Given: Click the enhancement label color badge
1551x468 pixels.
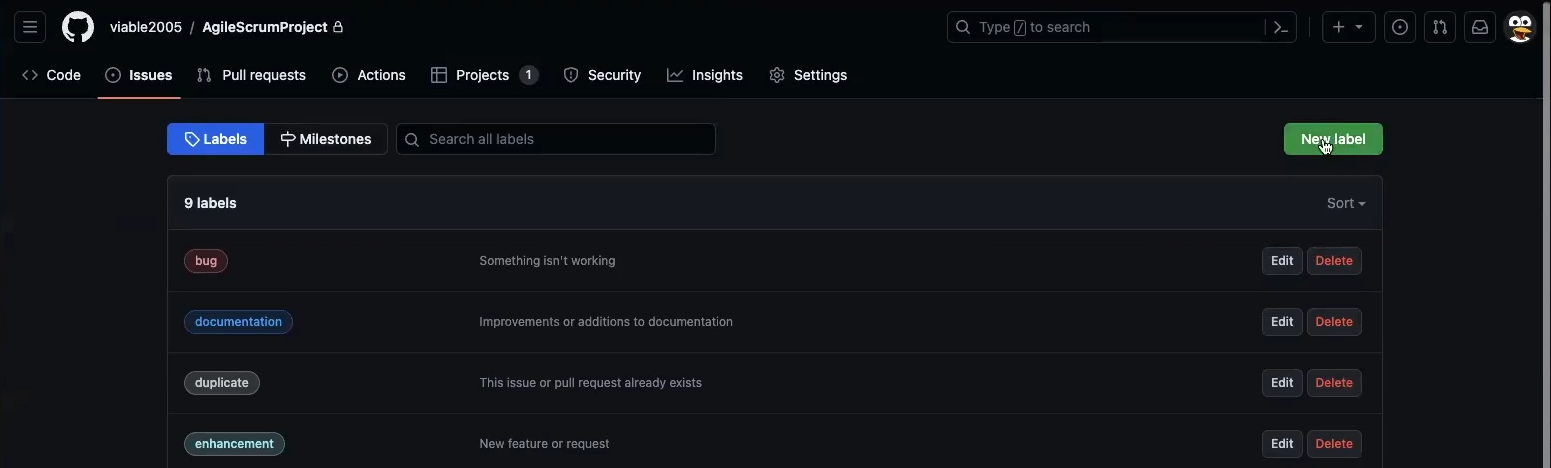Looking at the screenshot, I should click(234, 444).
